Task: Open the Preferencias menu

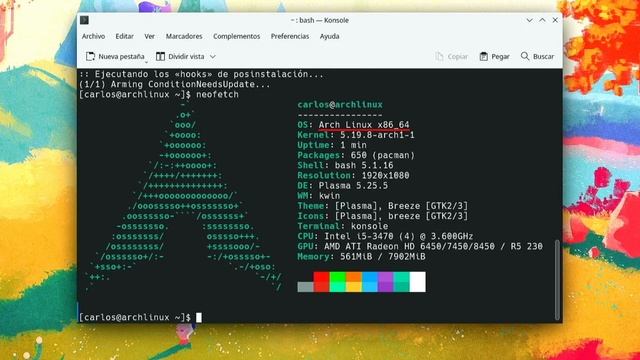Action: pos(290,36)
